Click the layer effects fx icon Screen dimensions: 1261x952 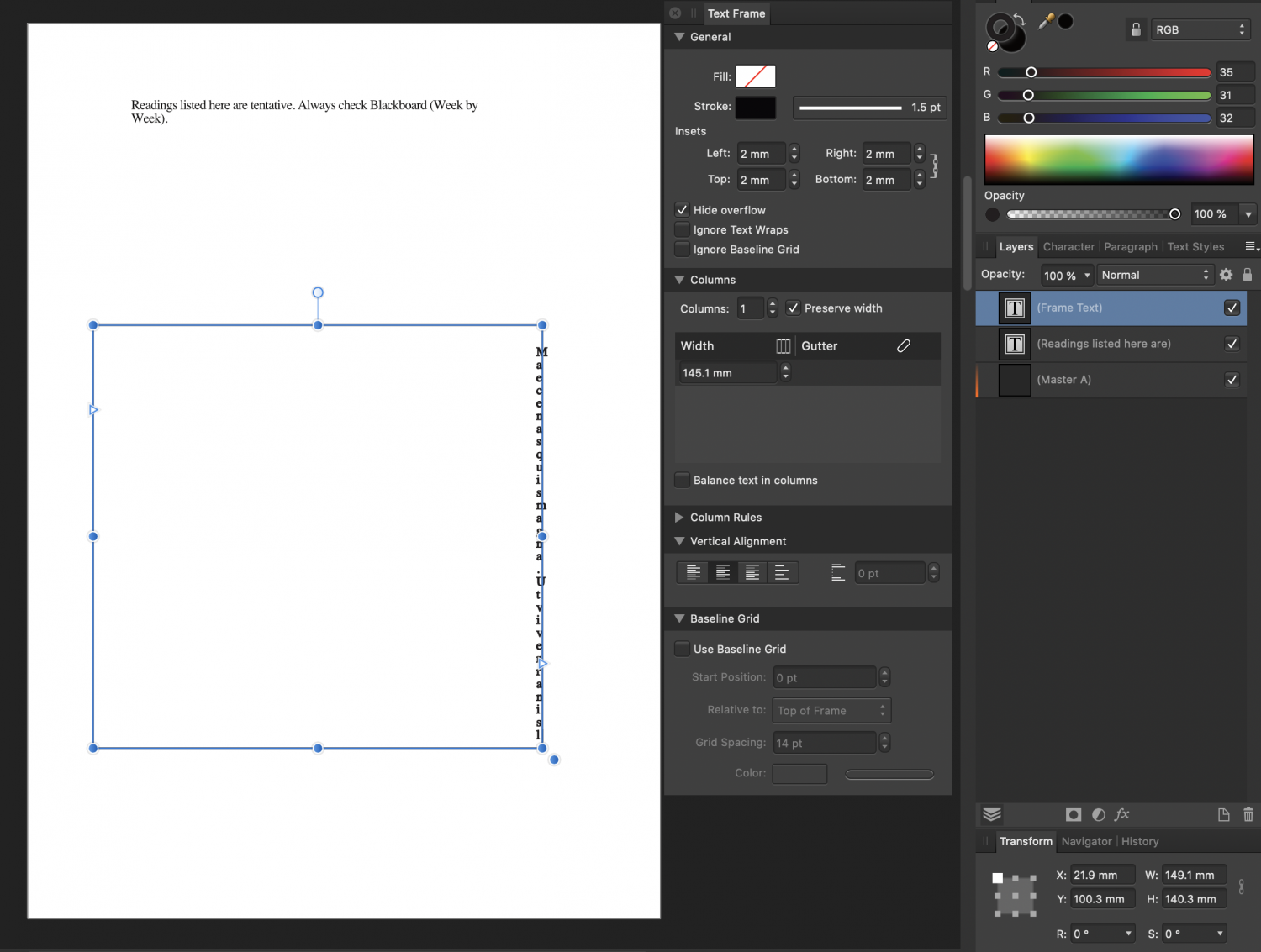pos(1121,814)
